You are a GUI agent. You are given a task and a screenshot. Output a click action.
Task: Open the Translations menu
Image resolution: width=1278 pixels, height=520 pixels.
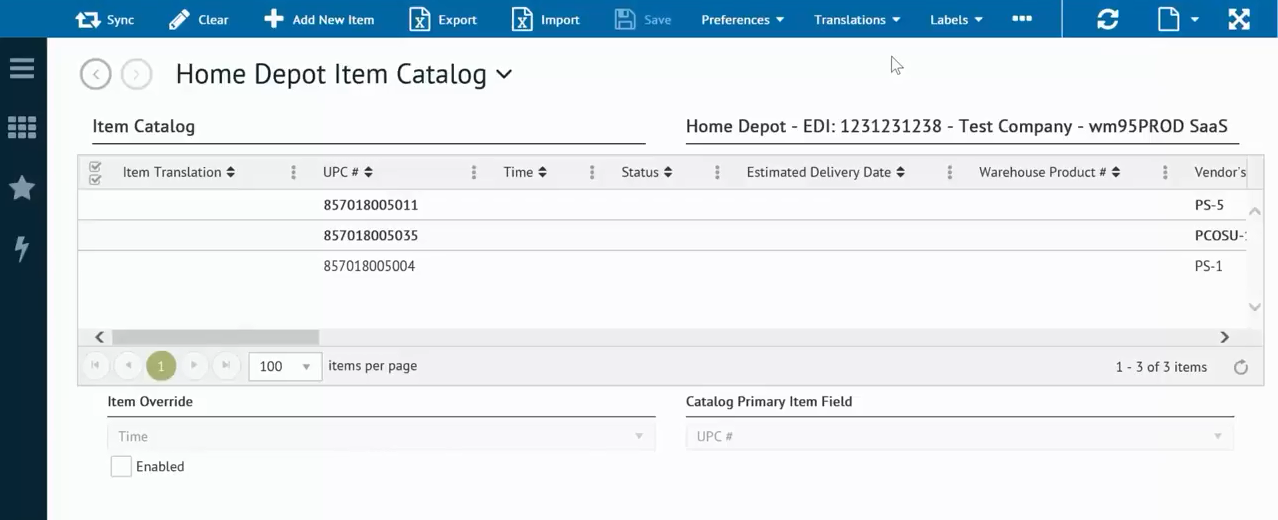tap(857, 19)
